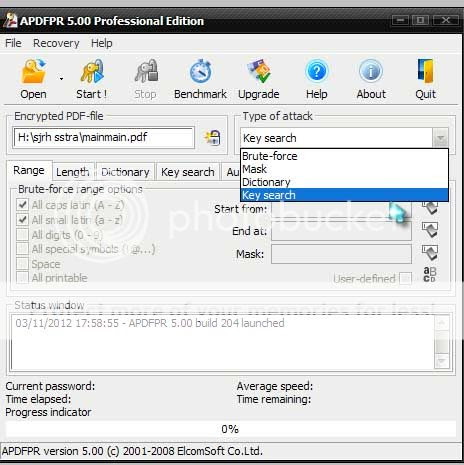Click eraser icon beside Mask field
The height and width of the screenshot is (465, 464).
pos(430,253)
